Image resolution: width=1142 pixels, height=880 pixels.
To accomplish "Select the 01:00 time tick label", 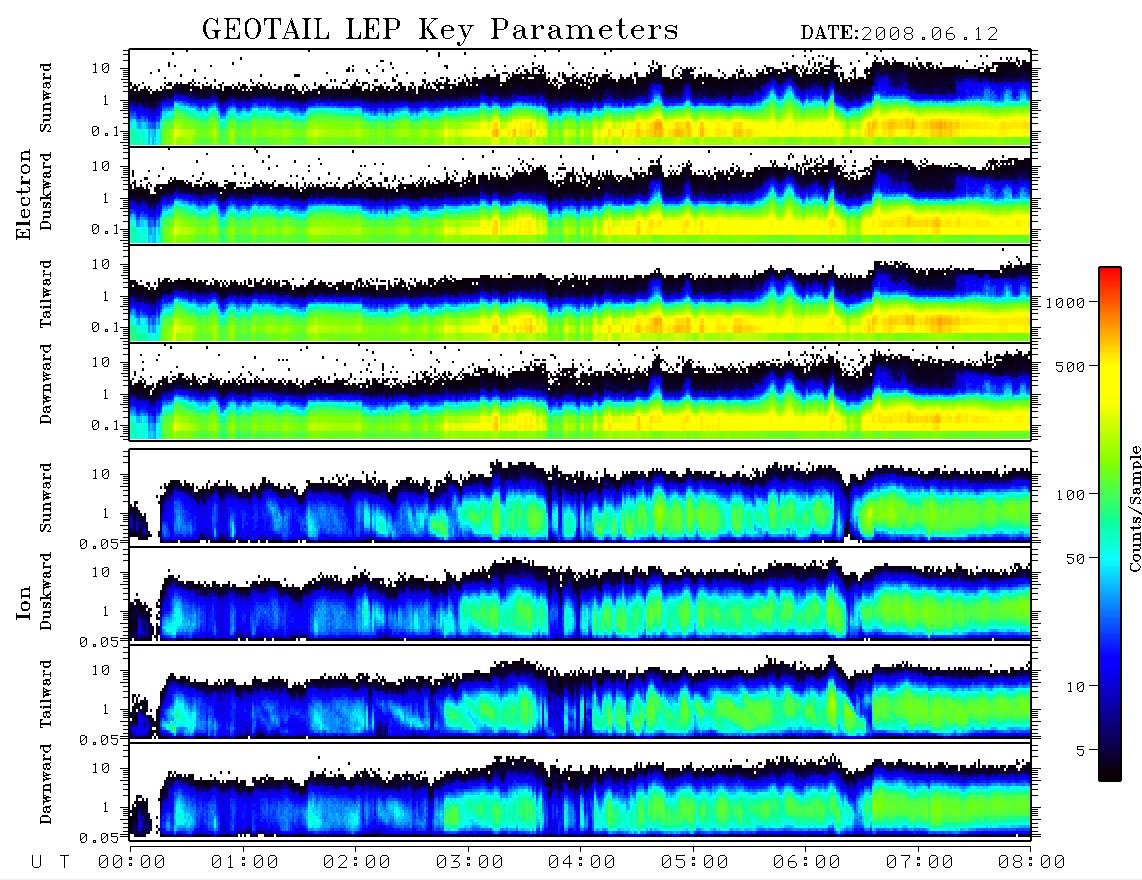I will click(245, 862).
